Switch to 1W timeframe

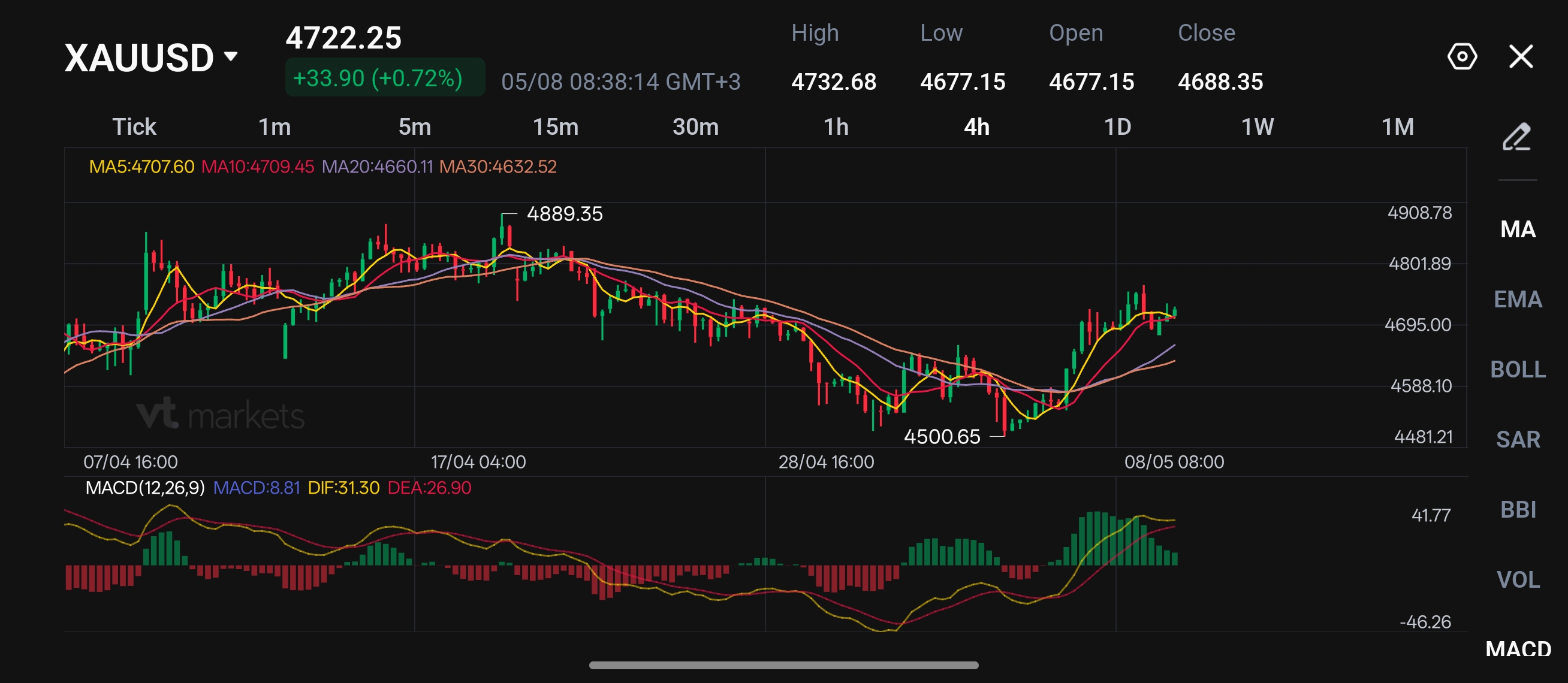coord(1257,127)
